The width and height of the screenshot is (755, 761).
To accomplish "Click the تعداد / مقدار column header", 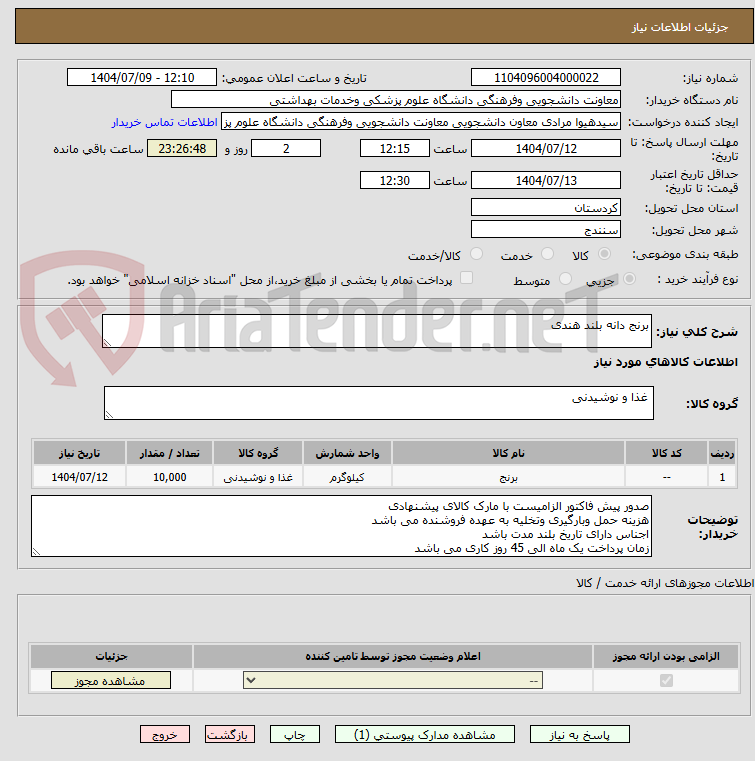I will [x=169, y=453].
